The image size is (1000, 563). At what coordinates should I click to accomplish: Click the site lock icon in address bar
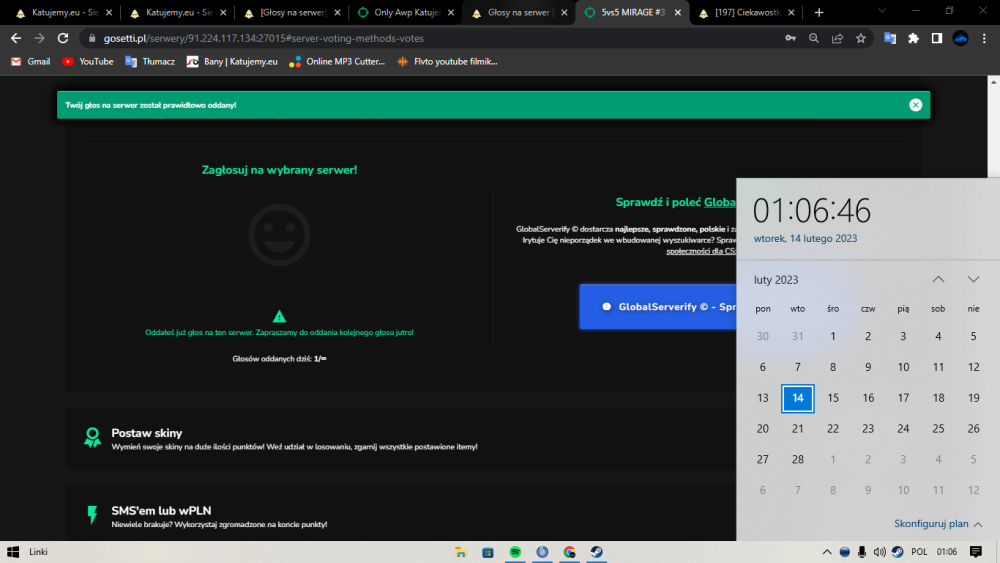tap(92, 38)
